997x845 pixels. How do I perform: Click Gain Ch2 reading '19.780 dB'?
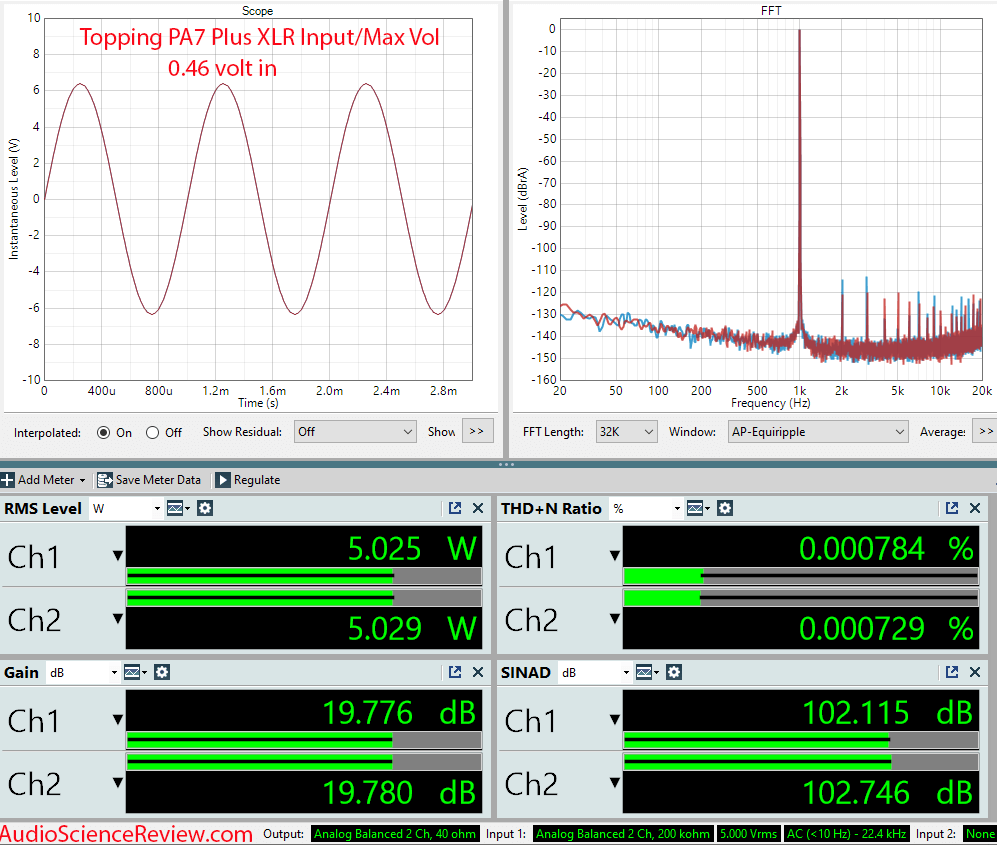(x=399, y=792)
